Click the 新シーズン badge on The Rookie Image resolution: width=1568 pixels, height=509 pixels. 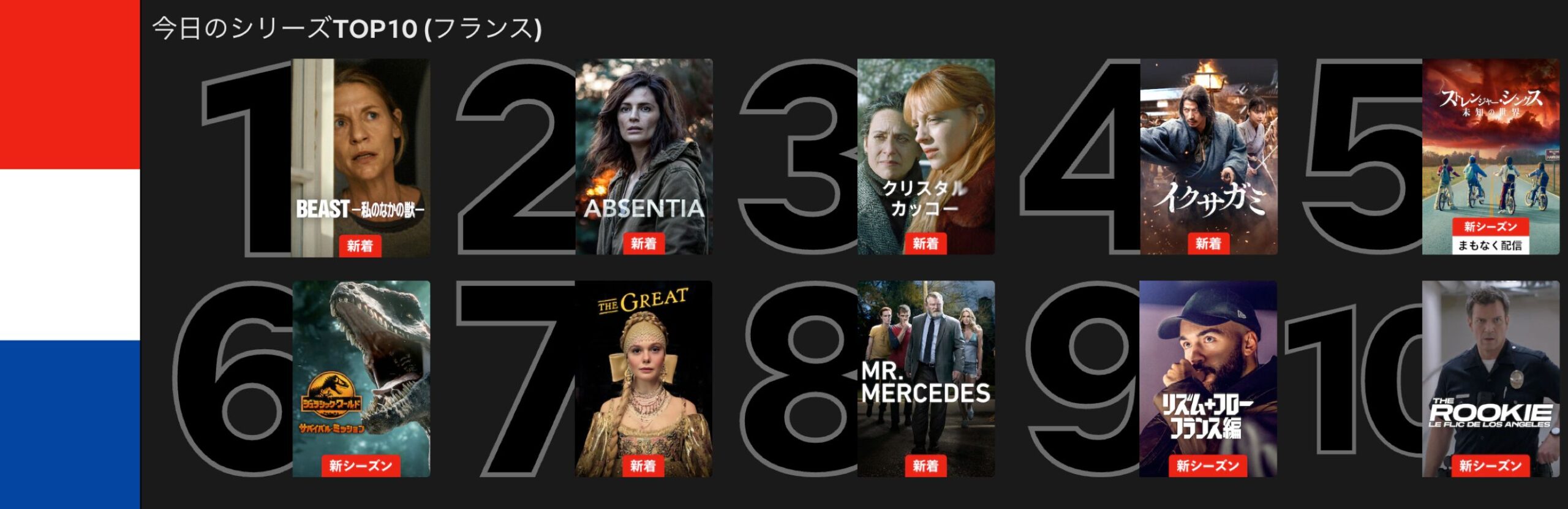tap(1490, 466)
